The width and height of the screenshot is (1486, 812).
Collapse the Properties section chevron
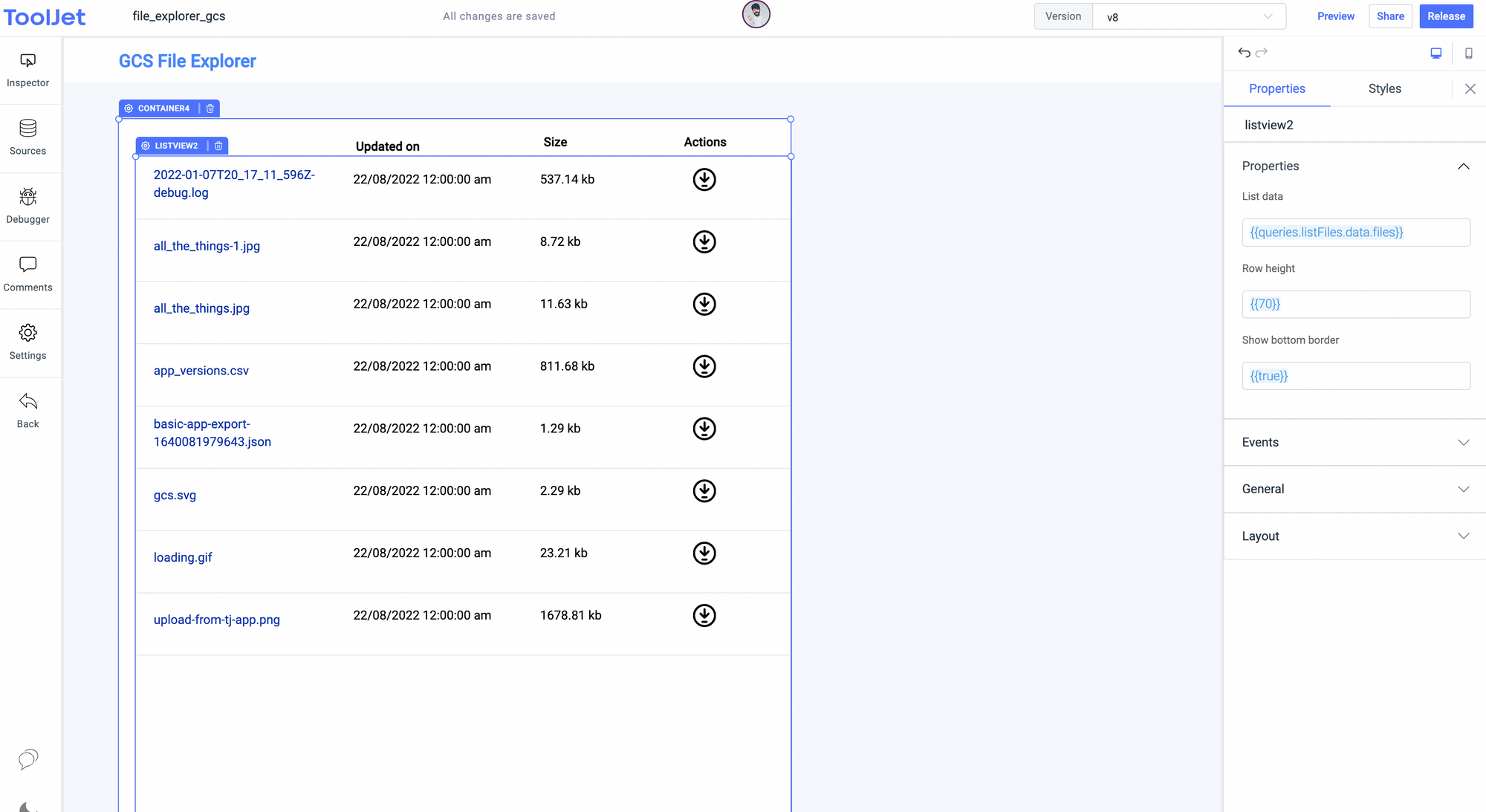pyautogui.click(x=1463, y=166)
